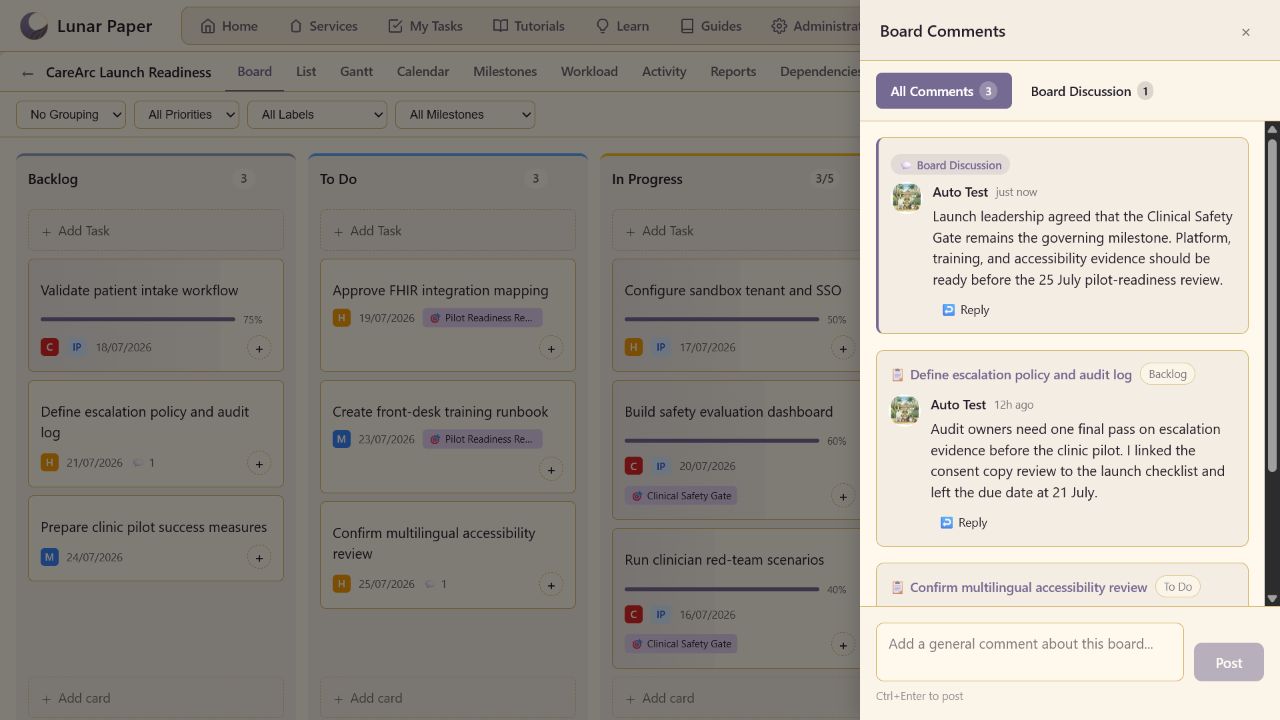Click the H priority badge on Approve FHIR integration mapping
Screen dimensions: 1280x720
coord(341,318)
